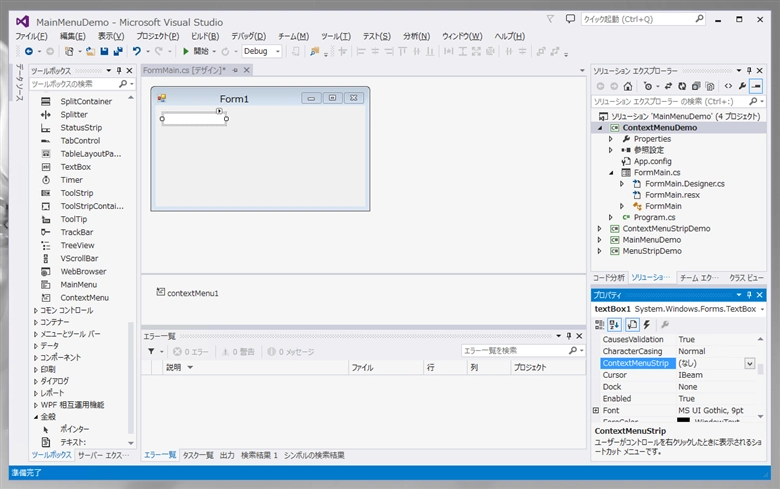Click Sync with Active Document icon
The height and width of the screenshot is (489, 780).
click(668, 86)
